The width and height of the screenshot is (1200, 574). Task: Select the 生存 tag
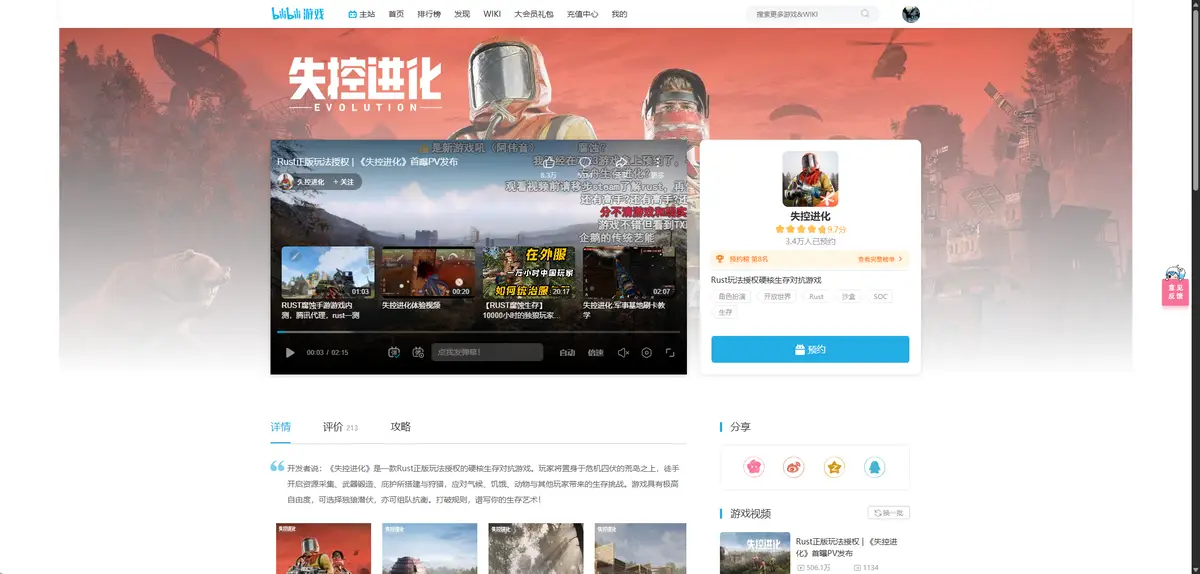(x=725, y=313)
